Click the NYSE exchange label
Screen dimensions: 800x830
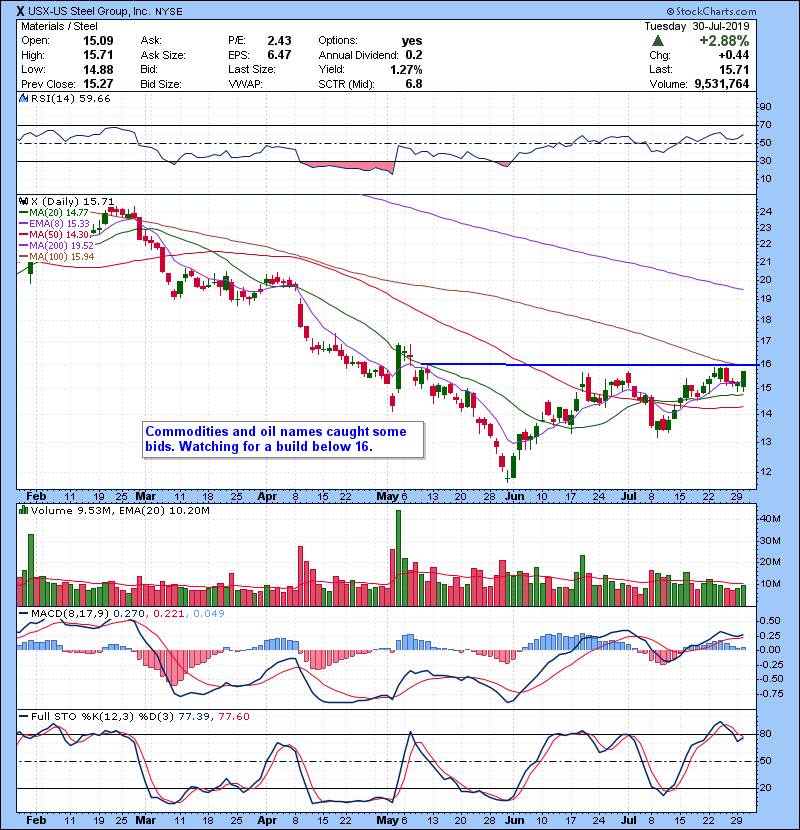(169, 12)
